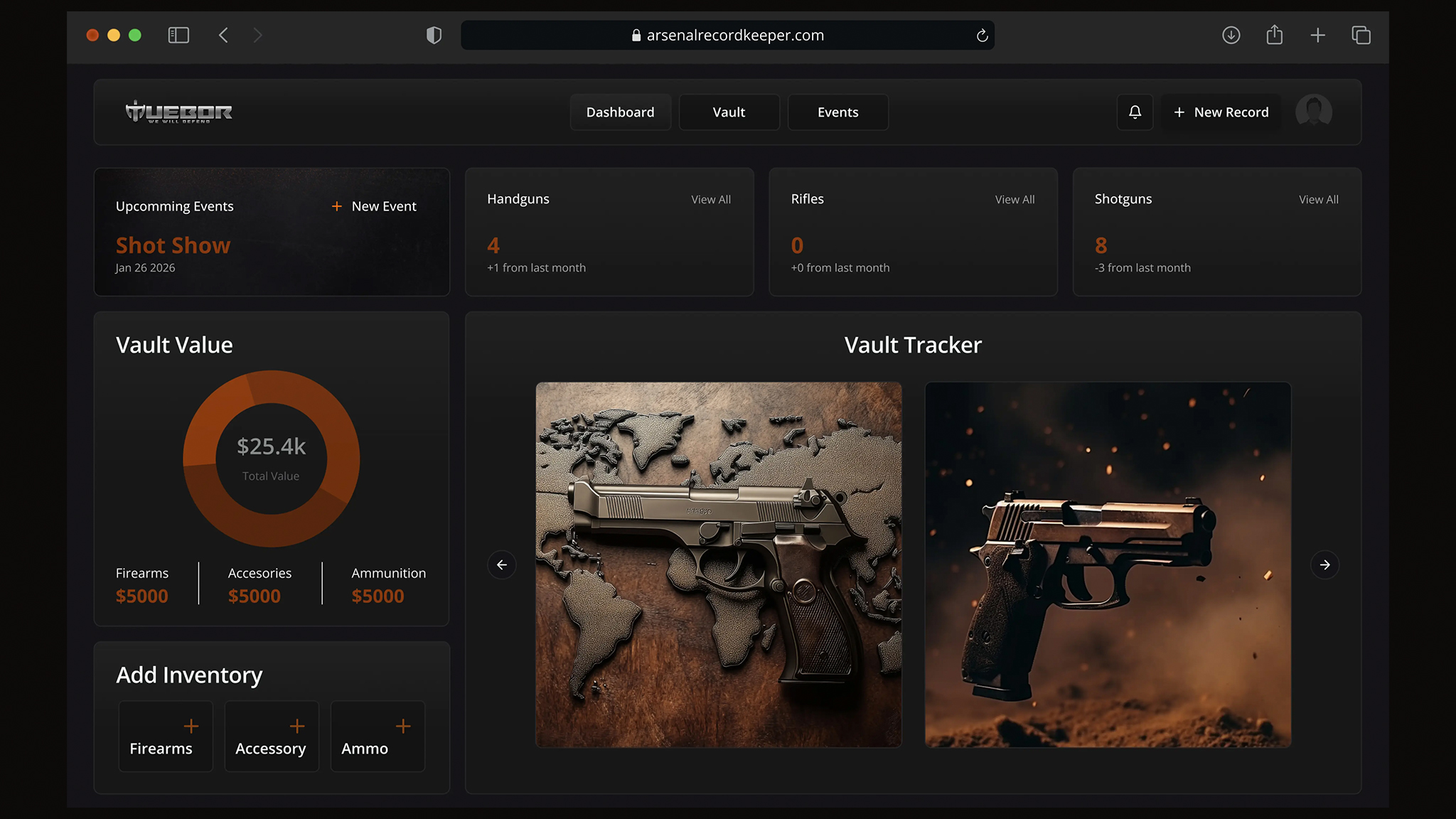Show the tab overview icon

tap(1361, 35)
